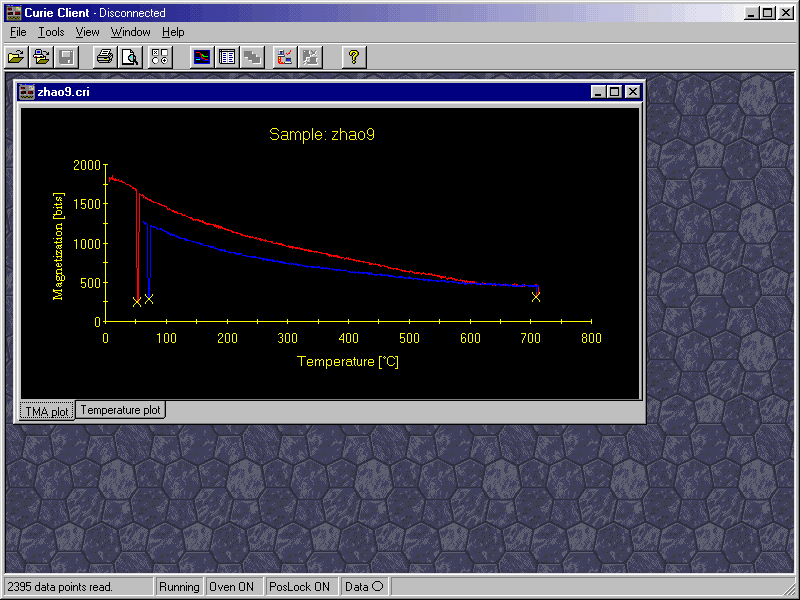
Task: Click the Open file folder icon
Action: coord(16,57)
